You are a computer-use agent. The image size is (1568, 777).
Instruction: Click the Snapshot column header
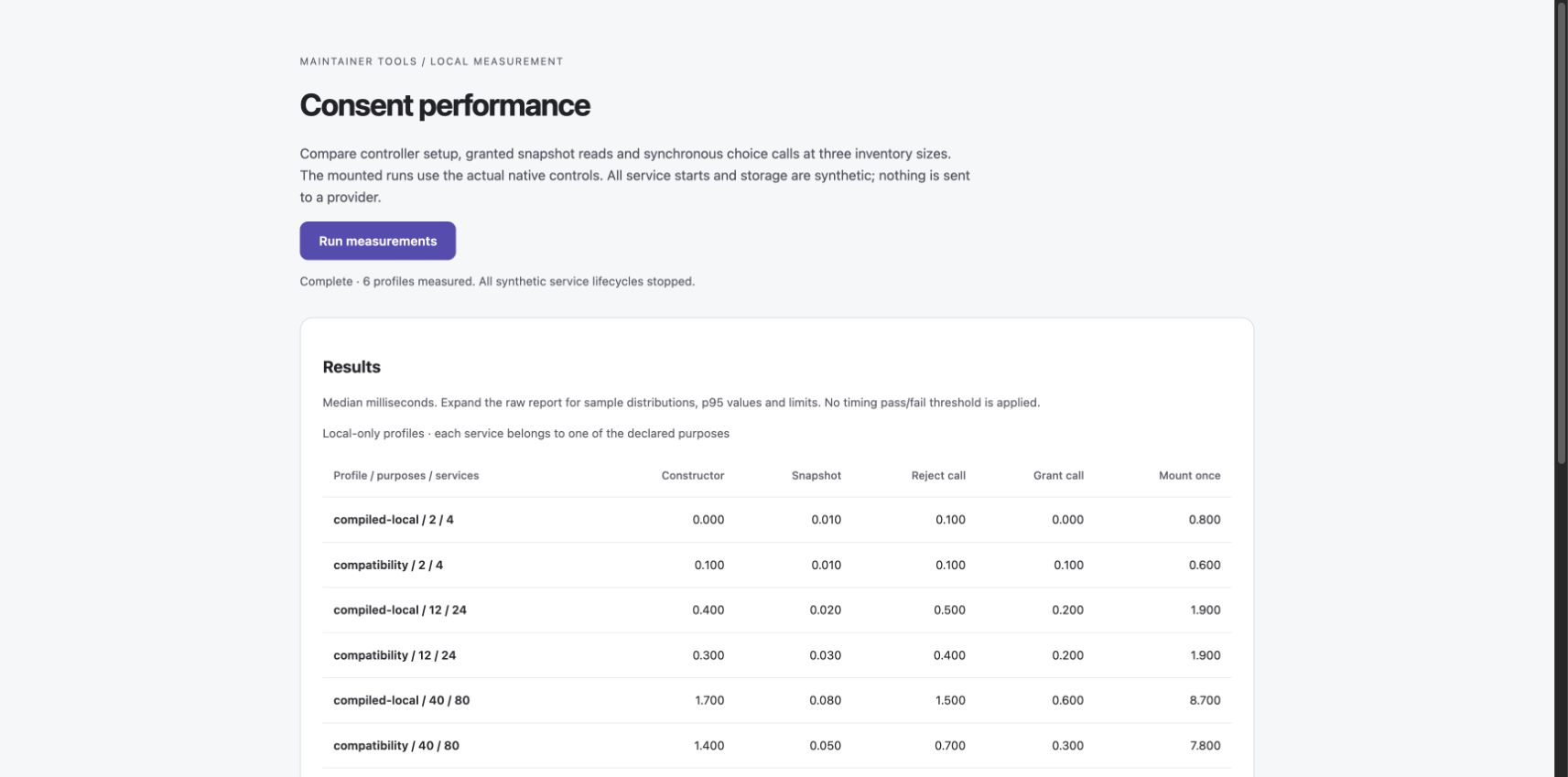(x=816, y=475)
